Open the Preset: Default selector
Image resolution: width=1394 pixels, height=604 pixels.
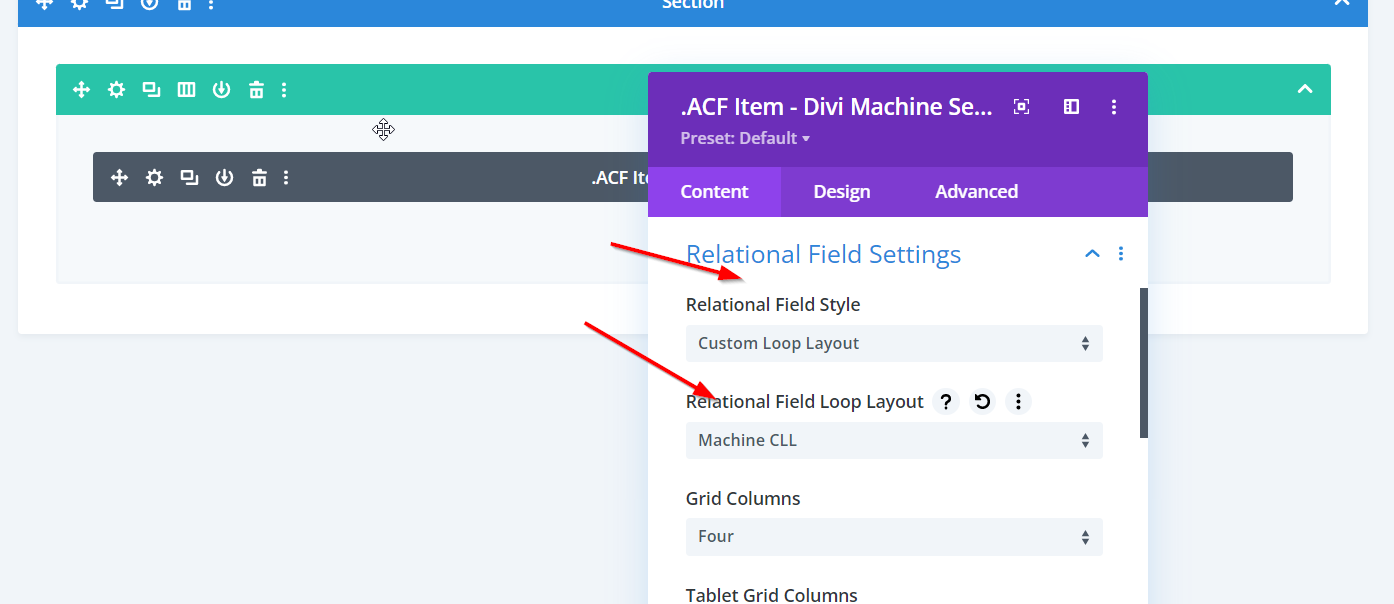point(745,138)
